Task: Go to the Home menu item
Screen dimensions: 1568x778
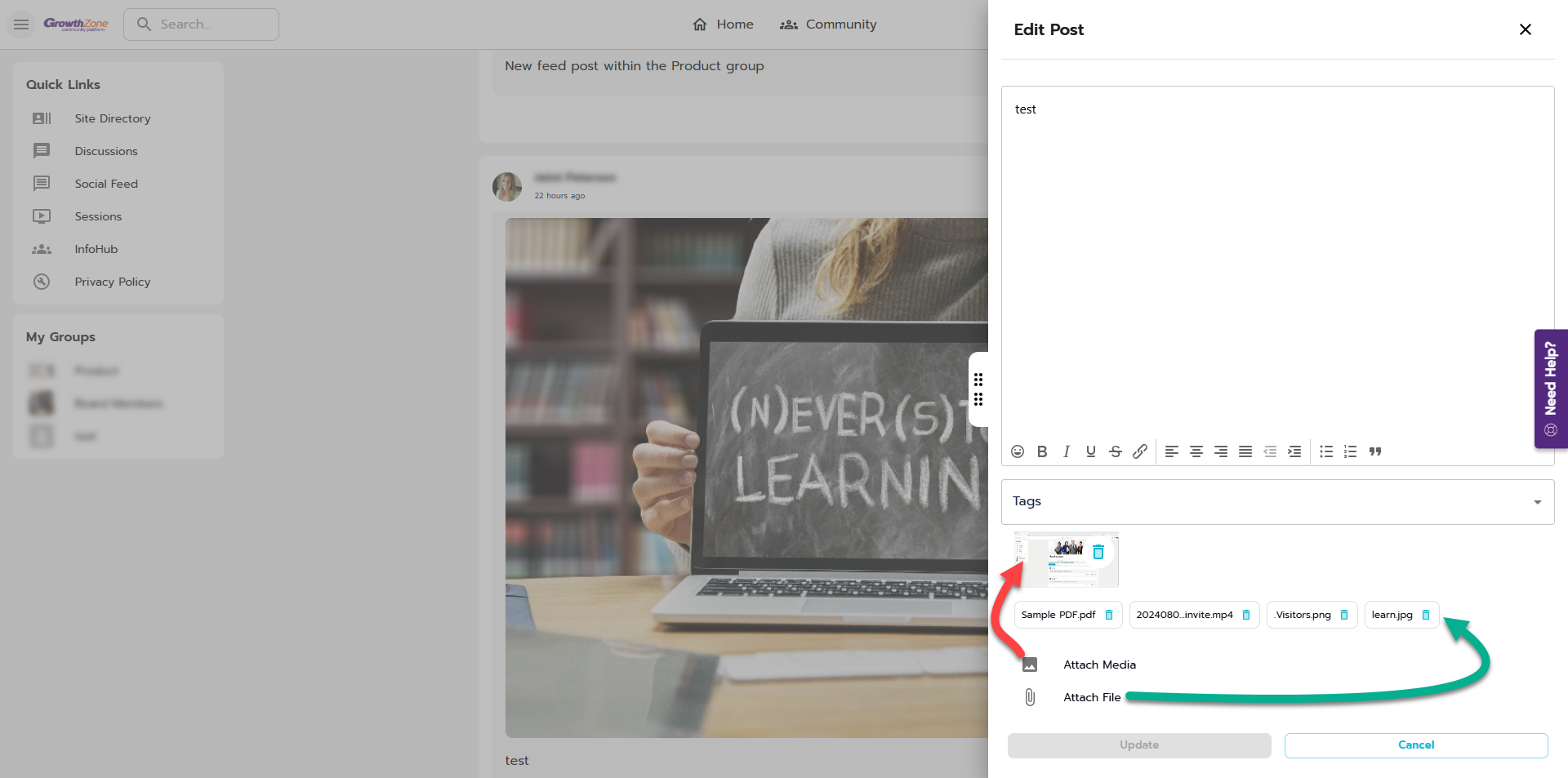Action: pos(723,24)
